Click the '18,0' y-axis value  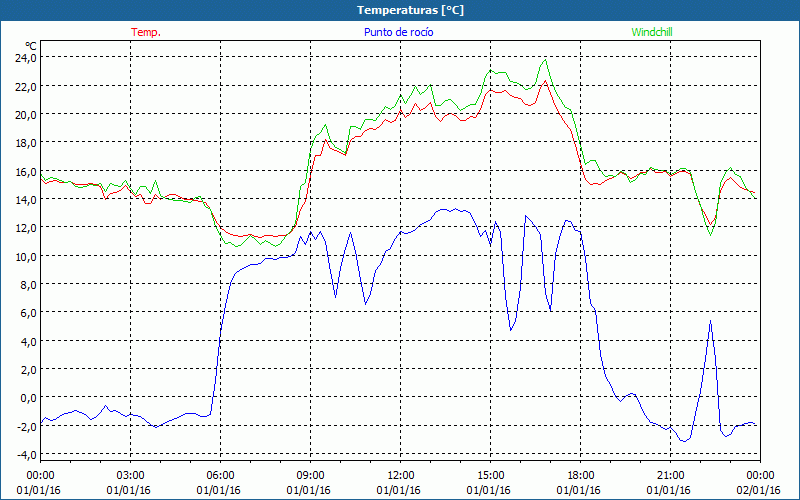26,143
